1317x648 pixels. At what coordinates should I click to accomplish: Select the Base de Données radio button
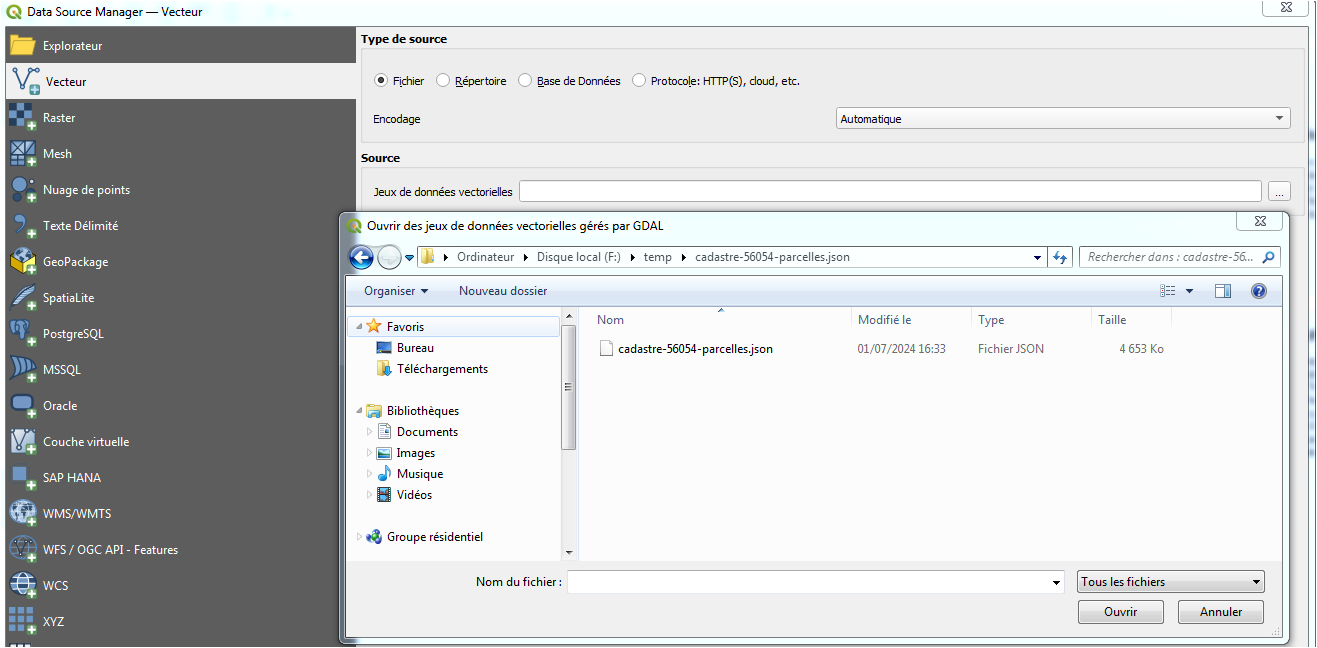525,81
